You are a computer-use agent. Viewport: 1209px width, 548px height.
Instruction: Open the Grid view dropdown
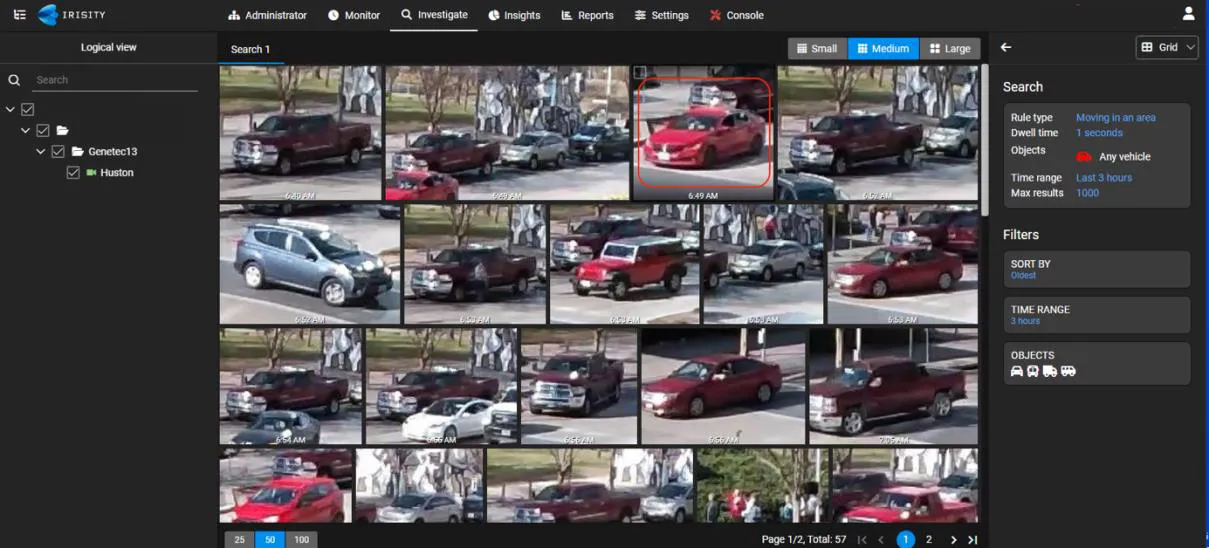pyautogui.click(x=1167, y=47)
